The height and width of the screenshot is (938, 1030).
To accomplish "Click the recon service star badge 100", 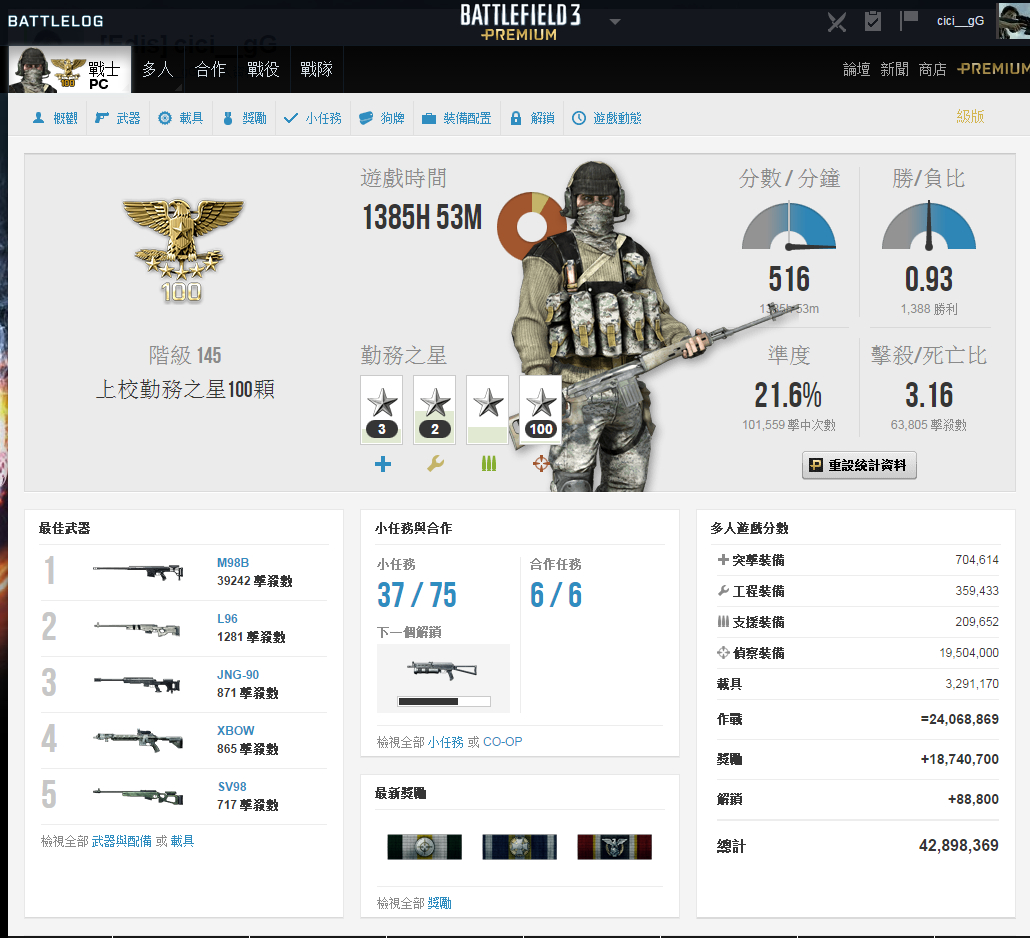I will [x=541, y=410].
